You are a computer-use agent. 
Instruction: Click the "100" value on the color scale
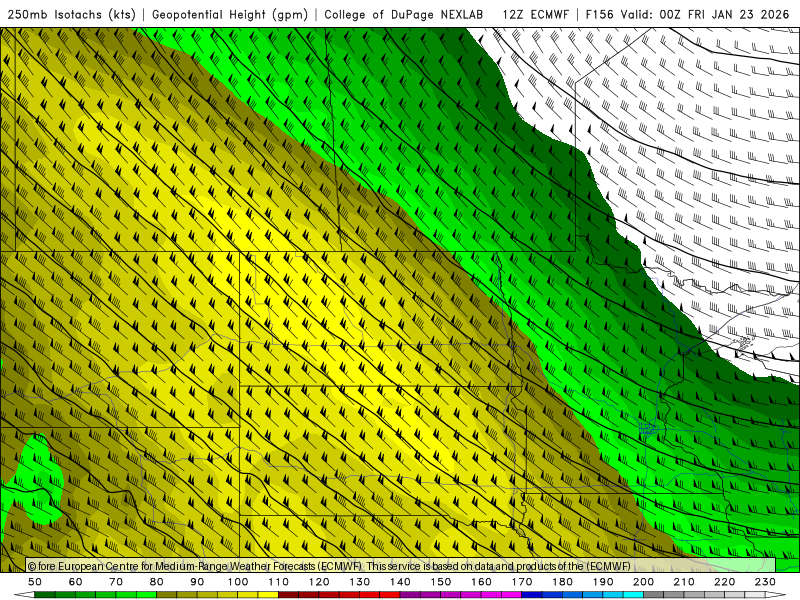238,582
